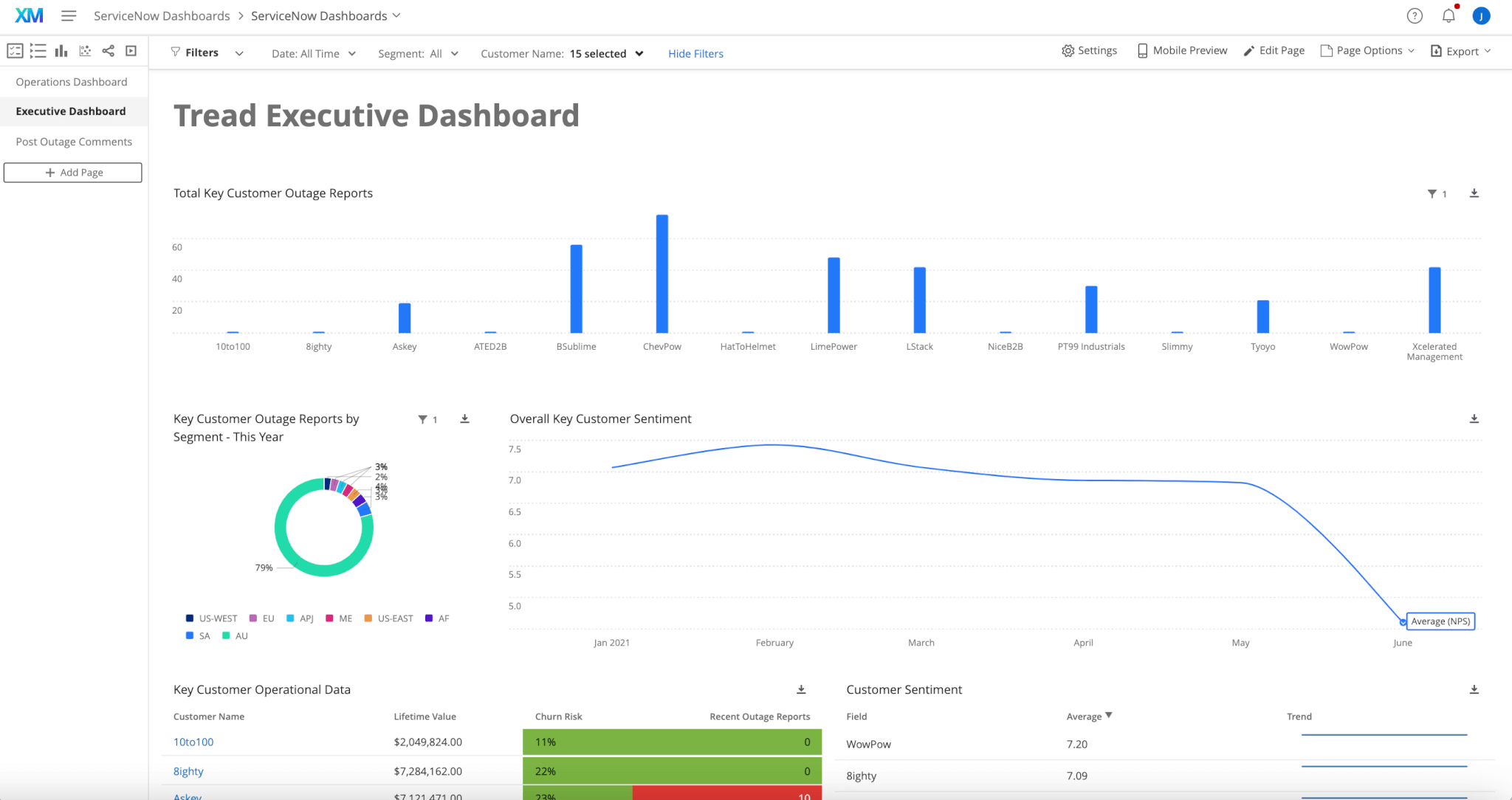Start presentation mode with the play icon
Screen dimensions: 1512x800
coord(131,51)
